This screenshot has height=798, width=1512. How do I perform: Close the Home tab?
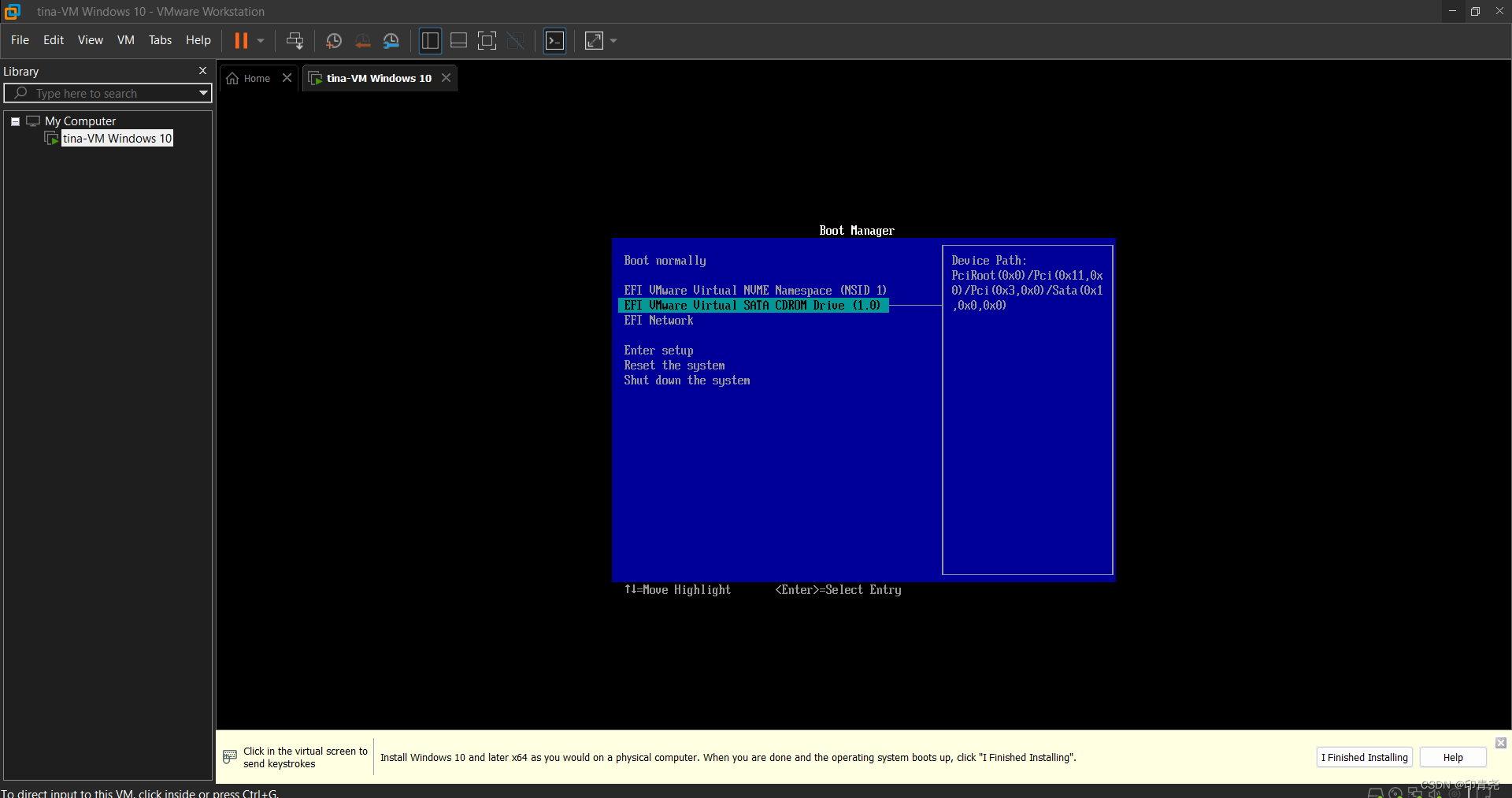[287, 78]
